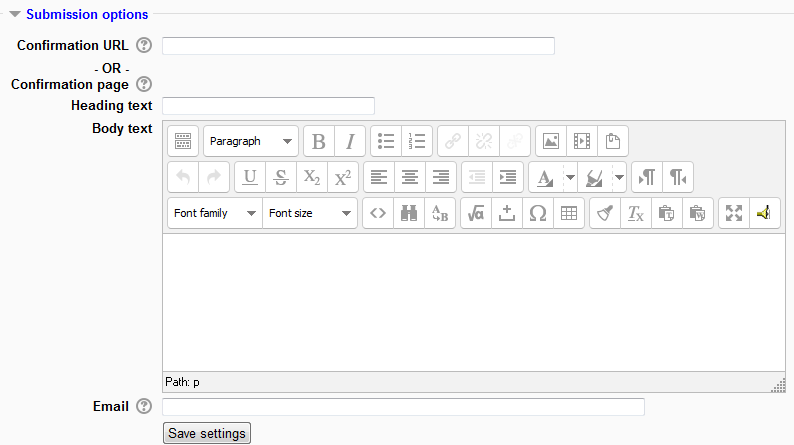
Task: Open the Font size dropdown
Action: pos(310,213)
